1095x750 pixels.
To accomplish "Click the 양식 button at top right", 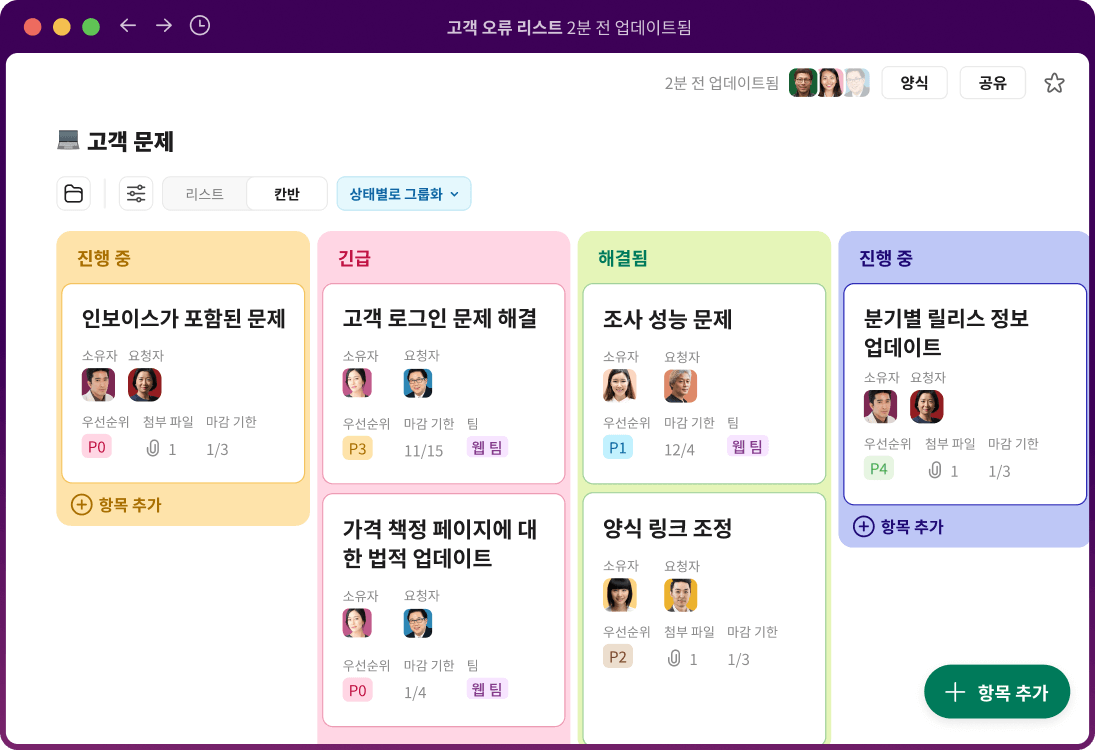I will pos(913,83).
